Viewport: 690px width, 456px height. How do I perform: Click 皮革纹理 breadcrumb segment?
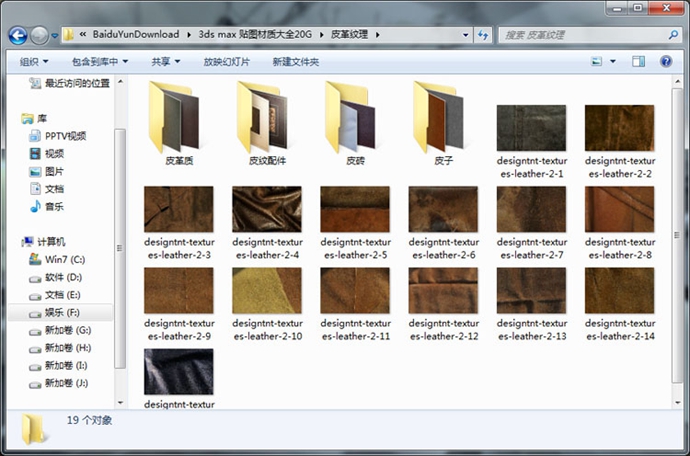point(349,34)
